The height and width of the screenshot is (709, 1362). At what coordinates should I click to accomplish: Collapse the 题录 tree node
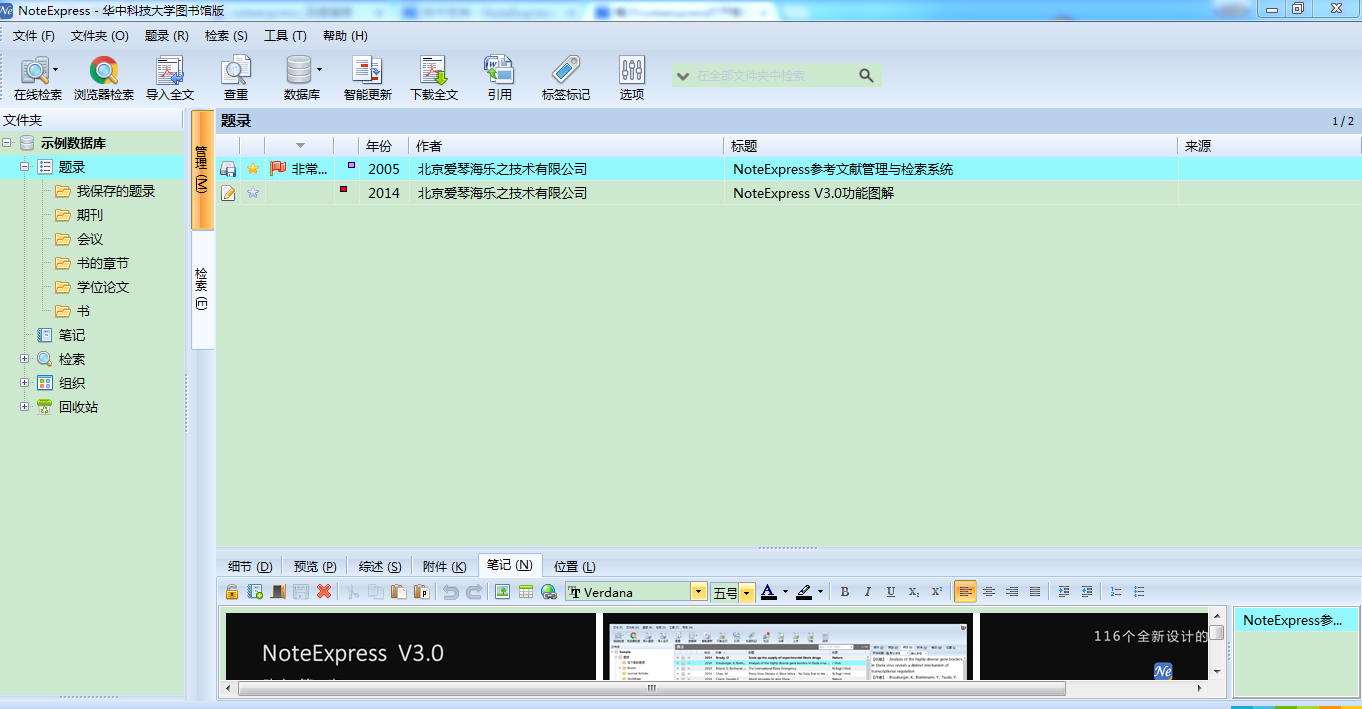click(x=25, y=167)
